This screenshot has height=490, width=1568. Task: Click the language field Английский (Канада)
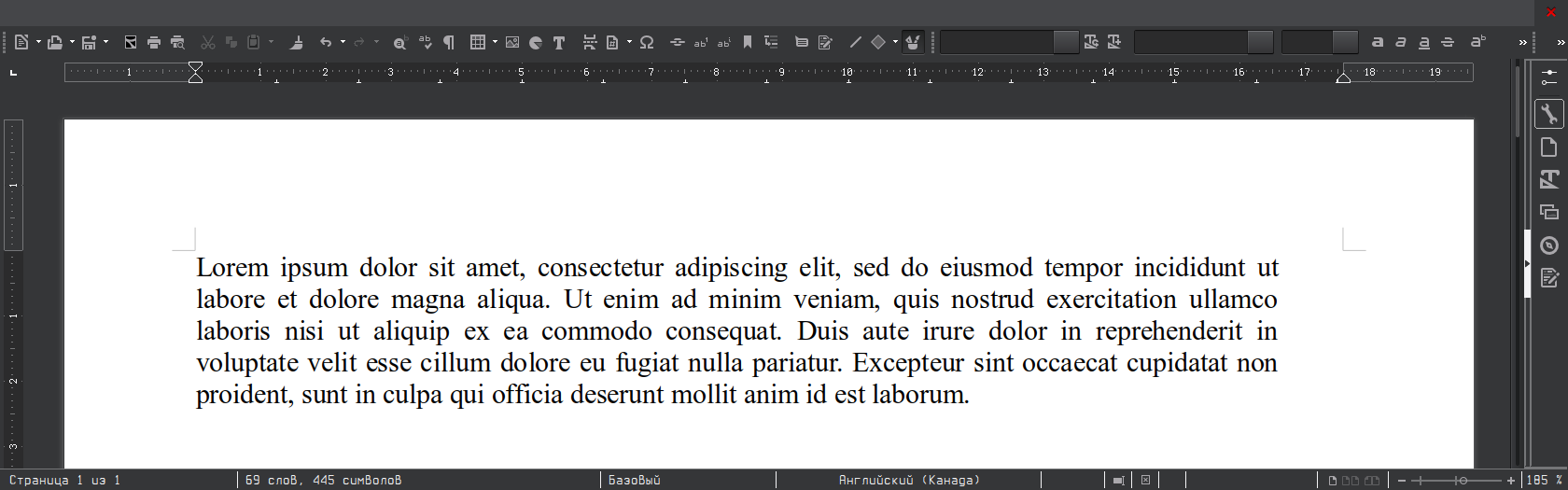(x=908, y=480)
